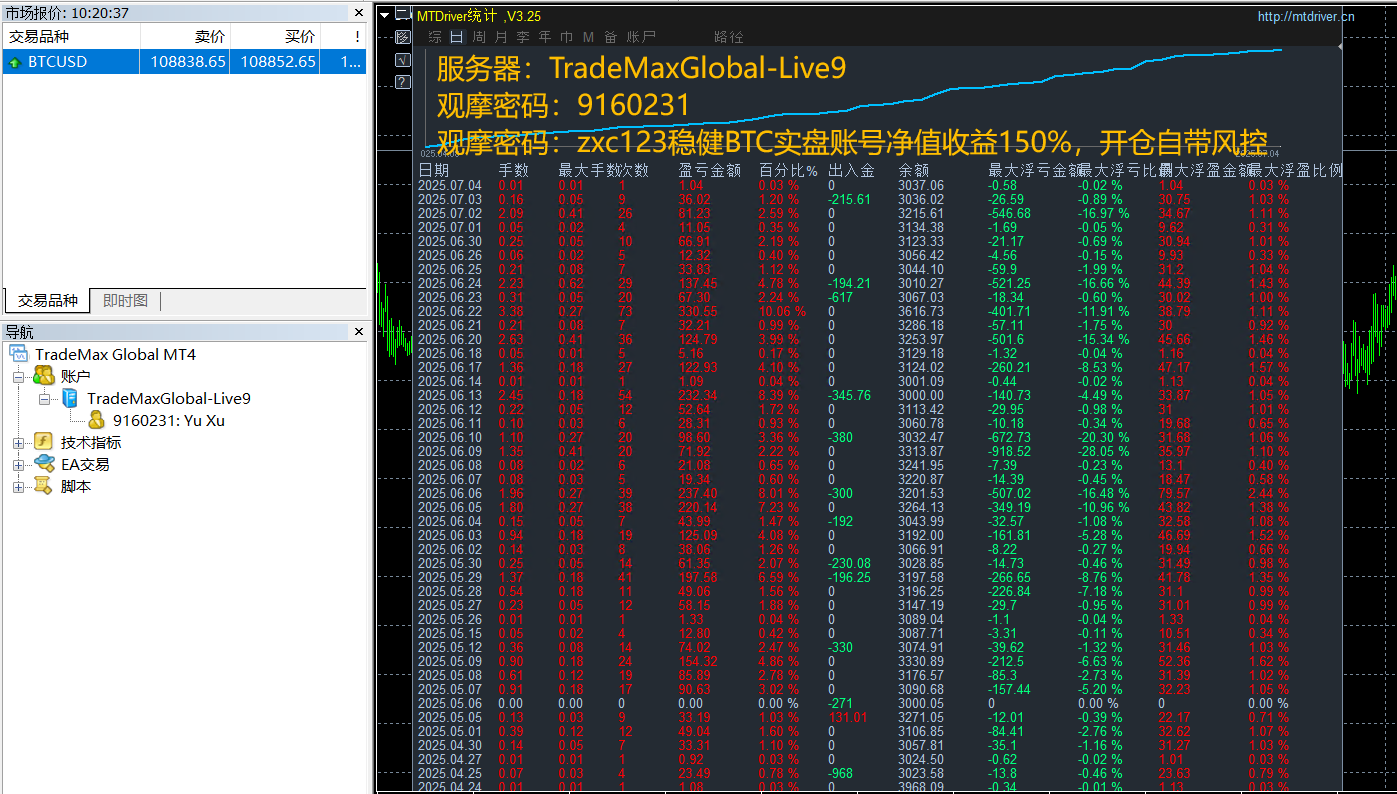Open the 路径 path tab
Viewport: 1397px width, 794px height.
[729, 37]
